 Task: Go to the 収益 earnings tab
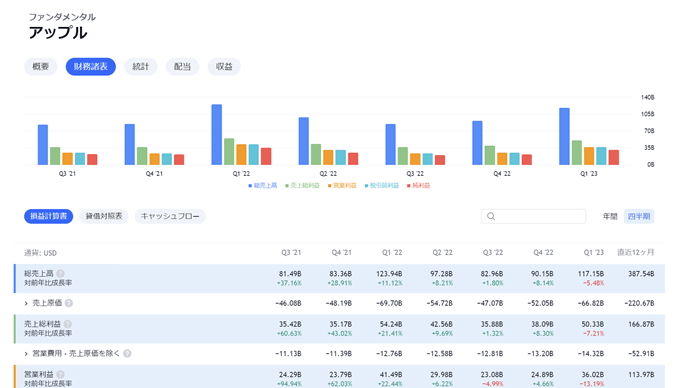(224, 66)
